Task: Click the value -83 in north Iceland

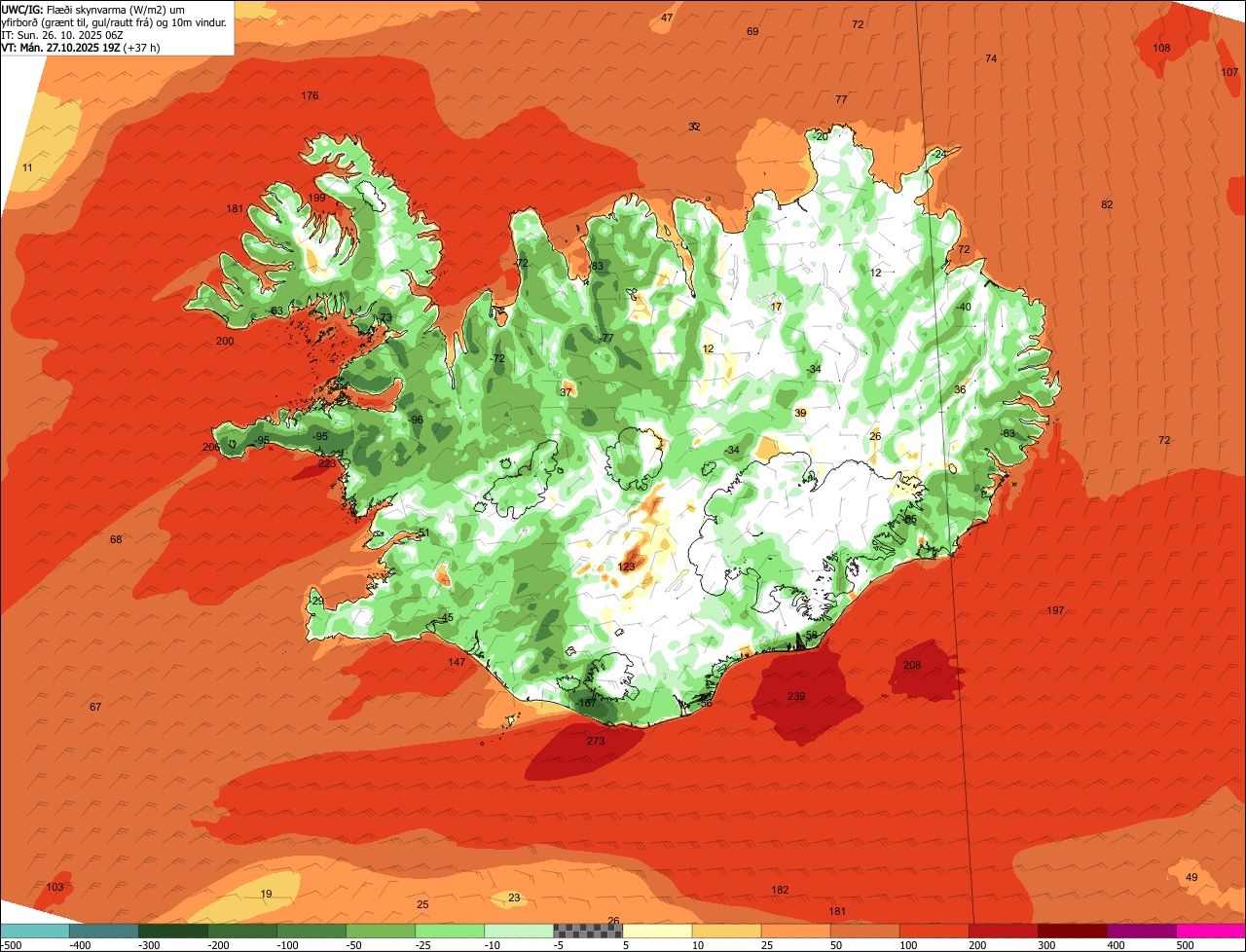Action: pyautogui.click(x=596, y=266)
